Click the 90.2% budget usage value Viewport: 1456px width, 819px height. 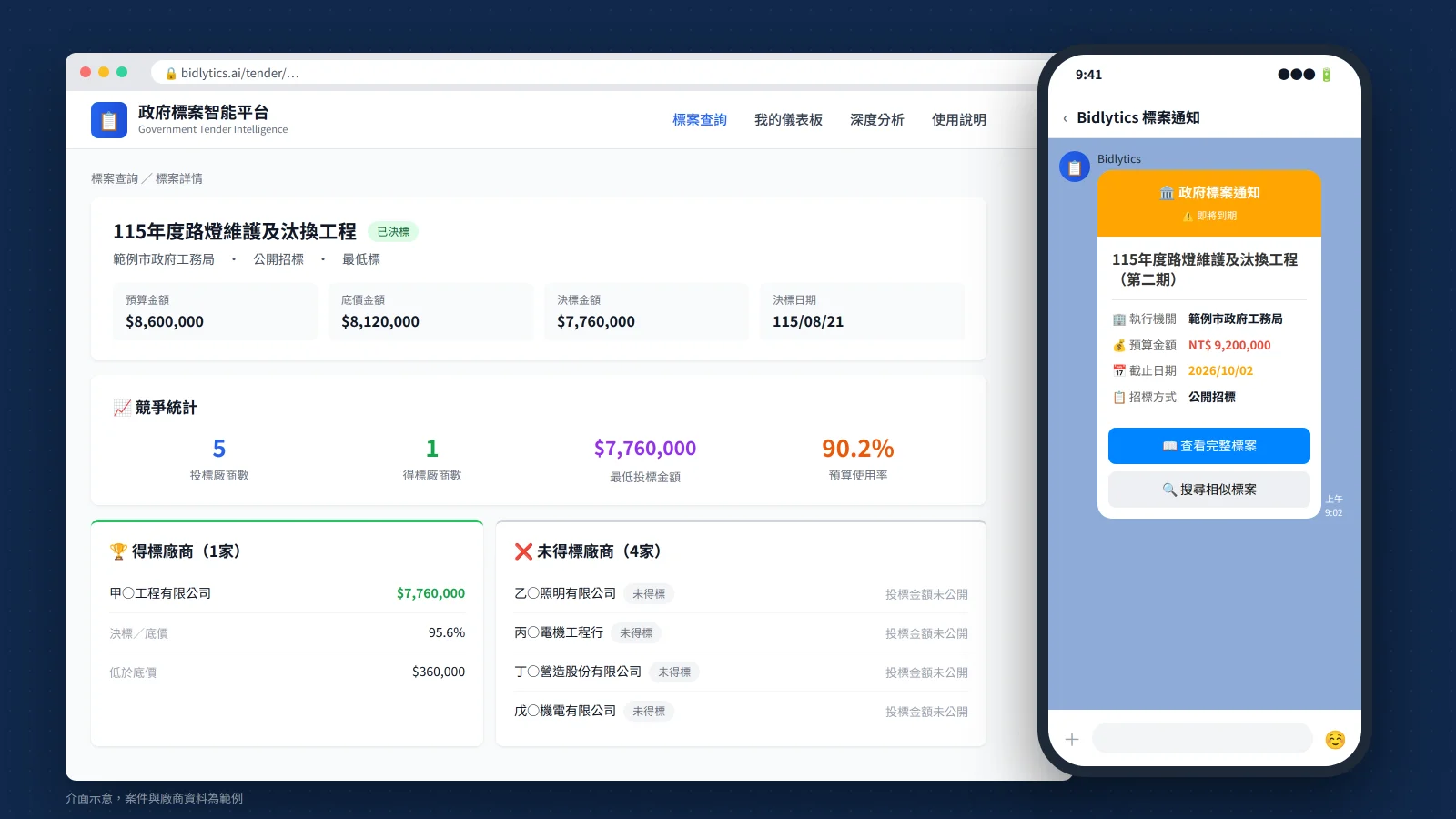[x=858, y=449]
